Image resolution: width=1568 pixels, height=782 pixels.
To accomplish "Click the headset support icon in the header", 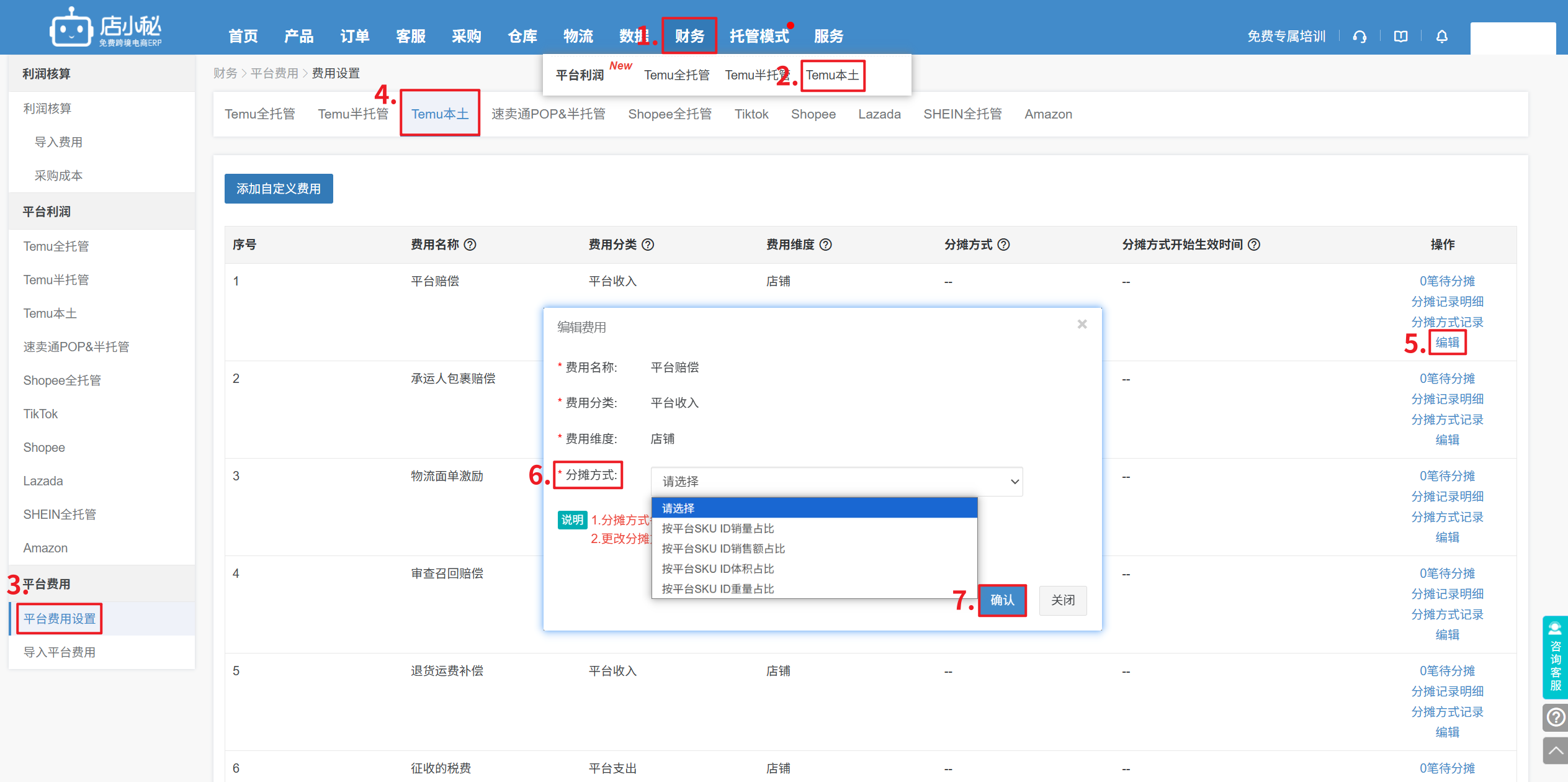I will [1360, 36].
